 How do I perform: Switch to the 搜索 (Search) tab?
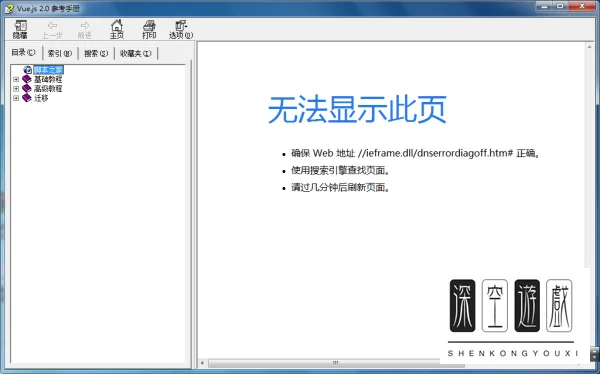[96, 53]
